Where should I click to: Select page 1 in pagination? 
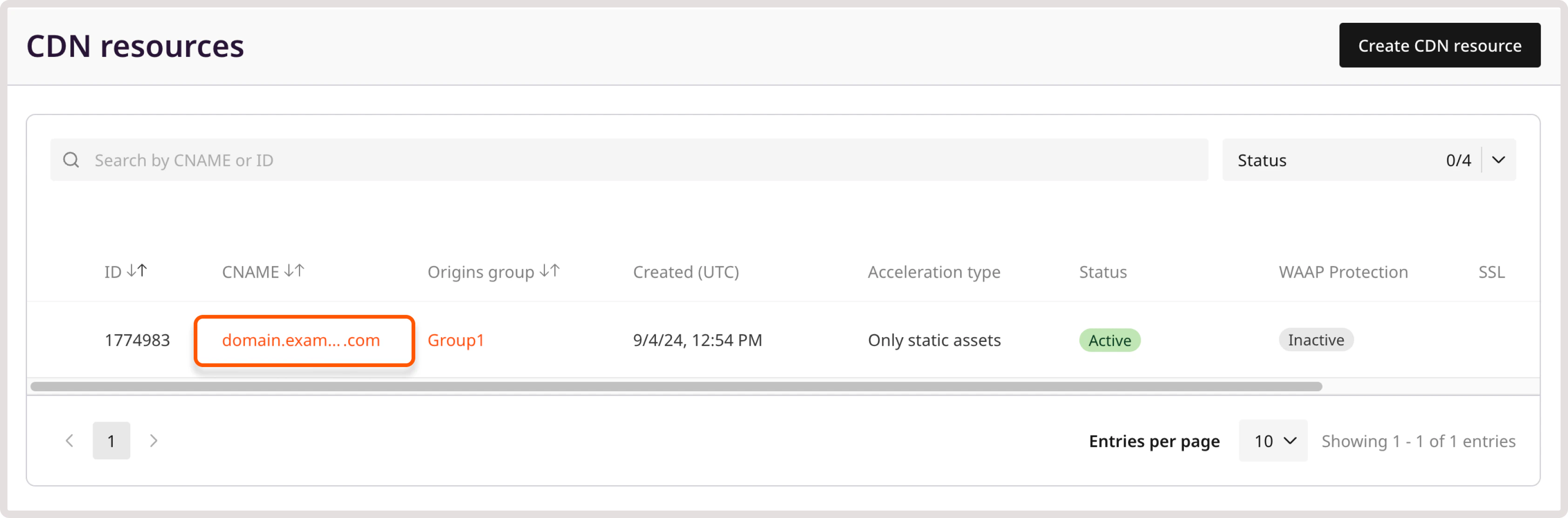111,440
